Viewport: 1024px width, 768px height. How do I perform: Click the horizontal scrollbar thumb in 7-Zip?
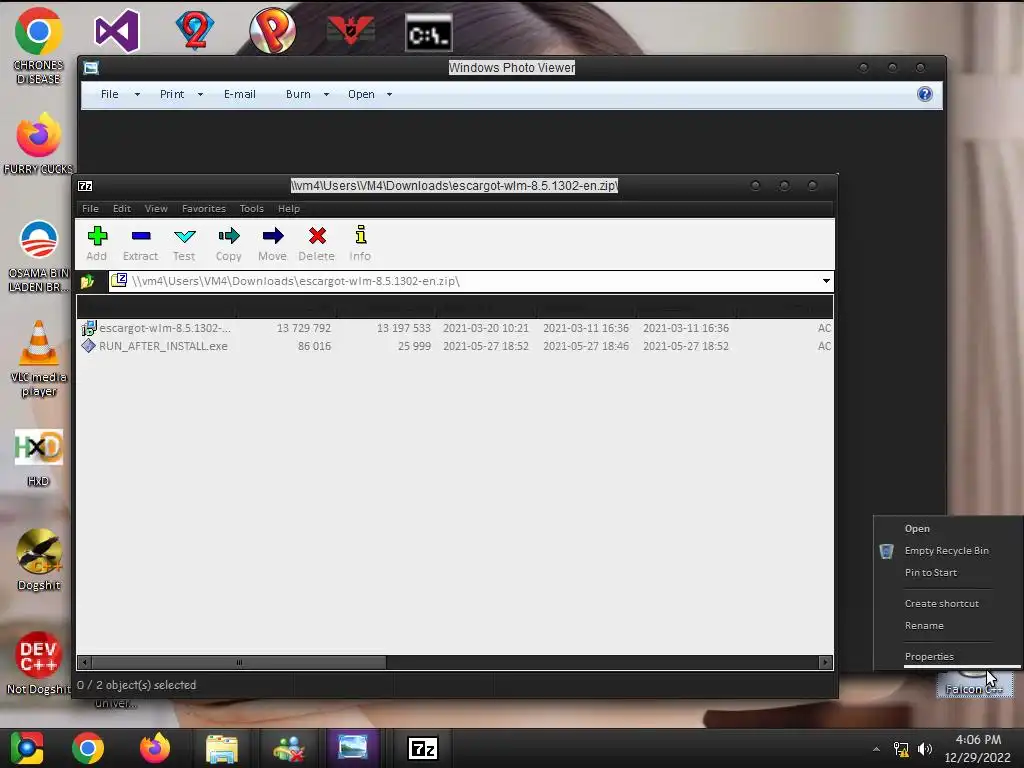coord(239,662)
